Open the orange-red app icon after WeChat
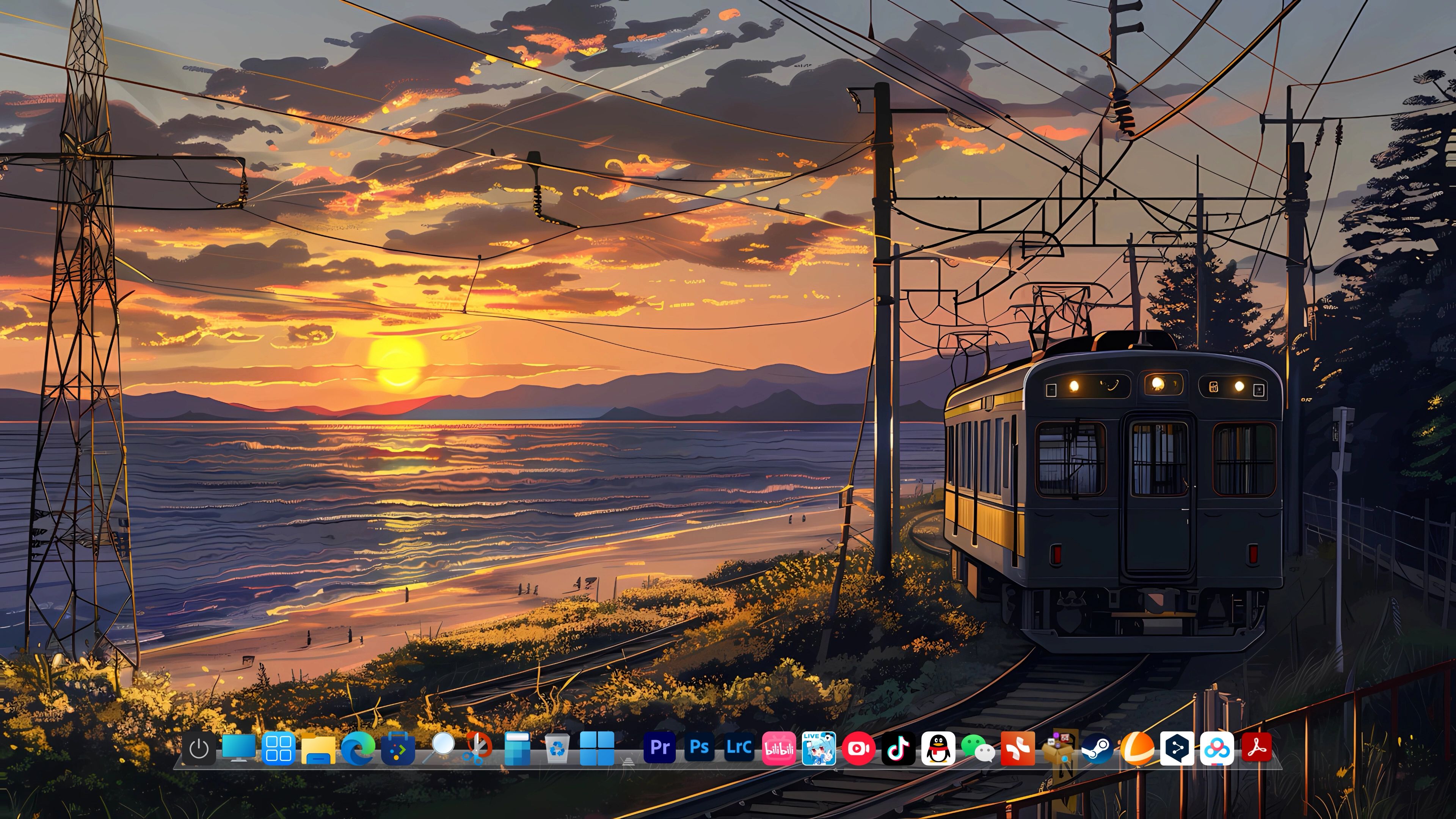This screenshot has width=1456, height=819. pos(1018,748)
